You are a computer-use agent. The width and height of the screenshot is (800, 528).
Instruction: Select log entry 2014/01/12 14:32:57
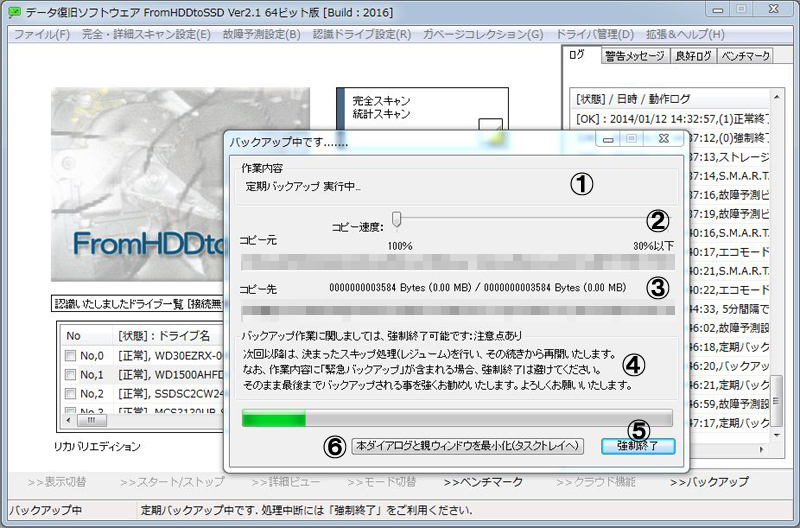[671, 119]
